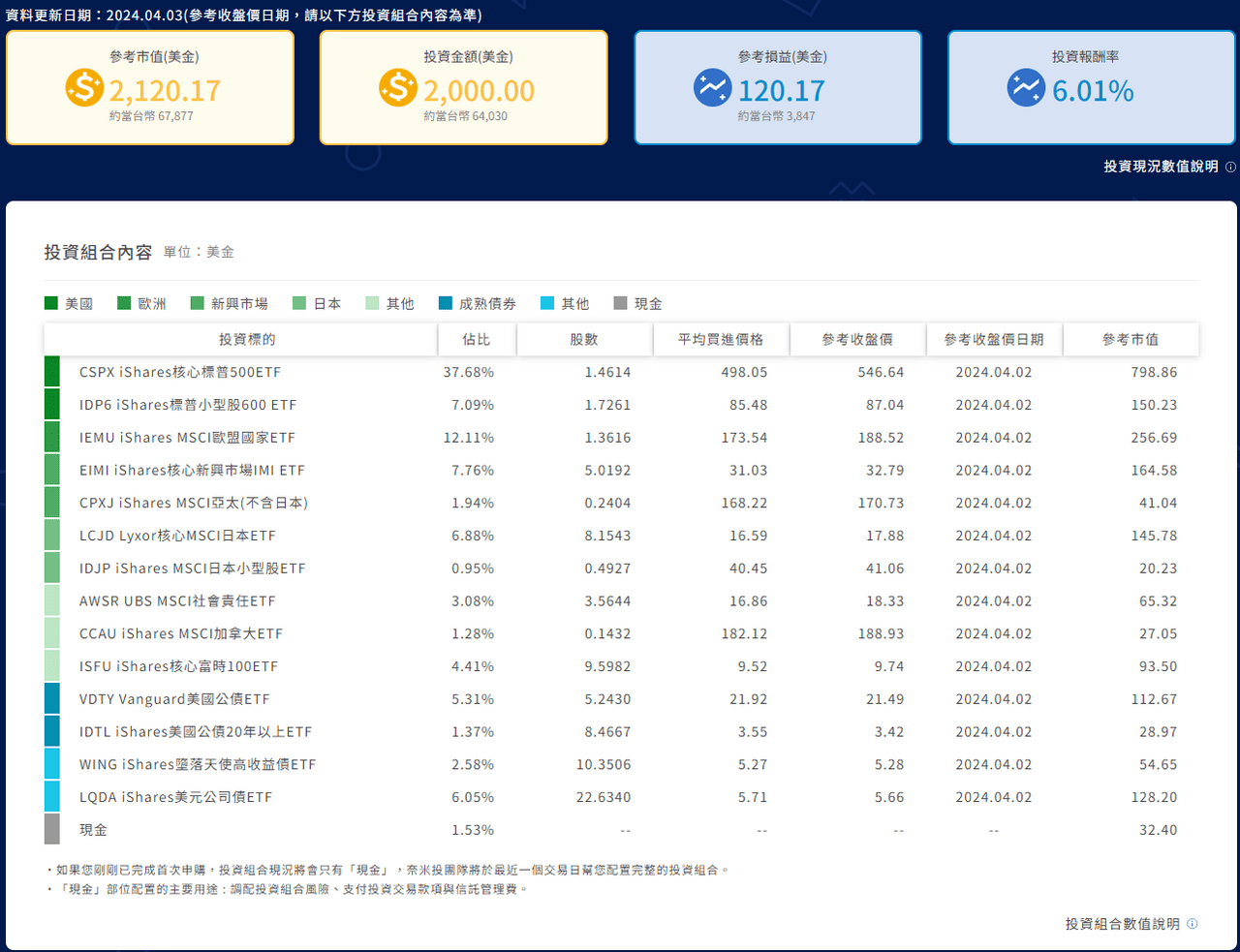Click the dollar coin icon beside 2,120.17
Viewport: 1240px width, 952px height.
84,88
